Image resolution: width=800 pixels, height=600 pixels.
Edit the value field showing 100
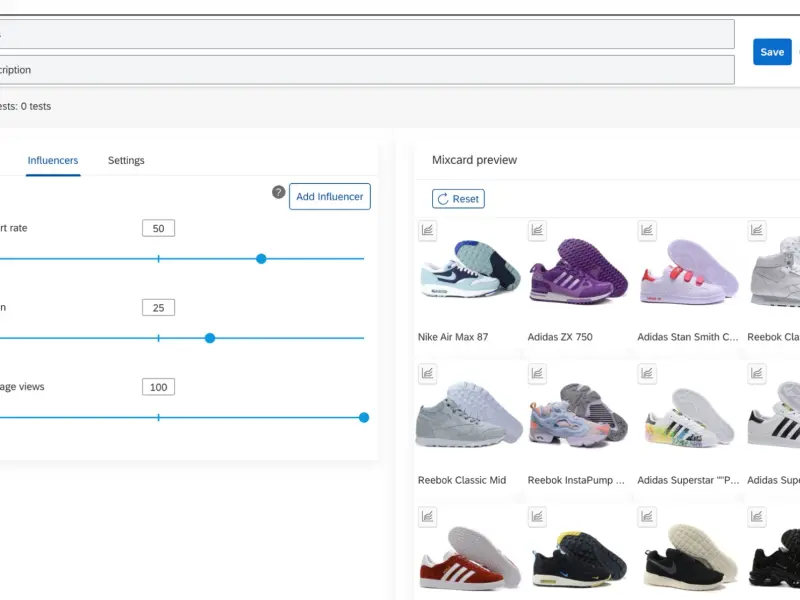tap(159, 387)
